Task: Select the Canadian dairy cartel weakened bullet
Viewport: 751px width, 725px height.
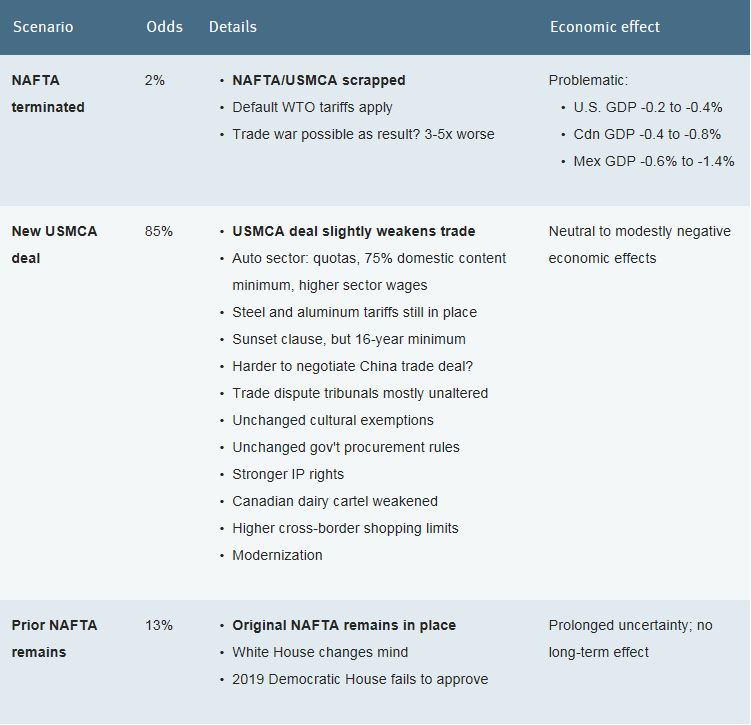Action: (x=335, y=501)
